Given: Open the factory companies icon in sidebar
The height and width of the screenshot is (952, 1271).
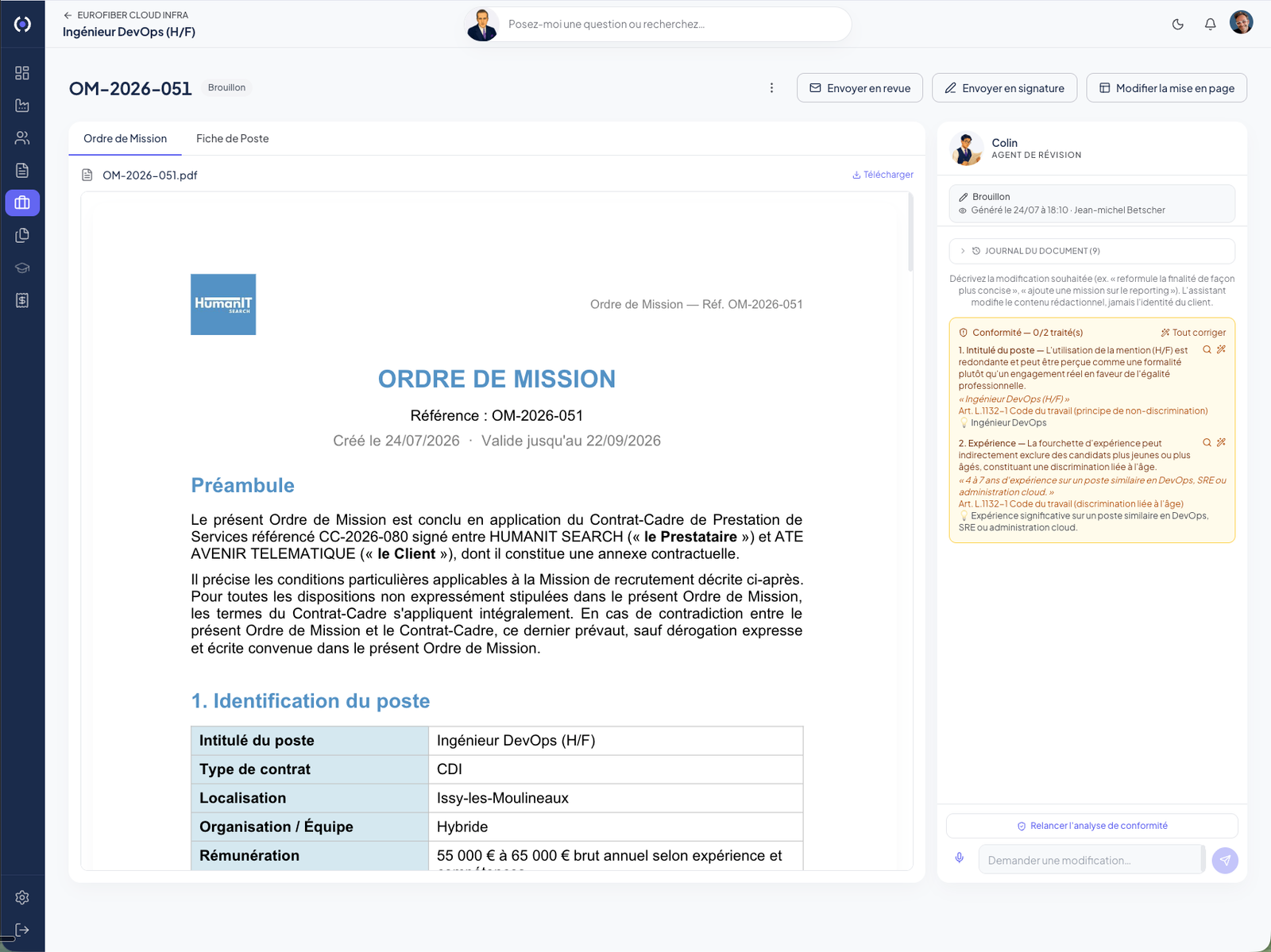Looking at the screenshot, I should click(22, 106).
